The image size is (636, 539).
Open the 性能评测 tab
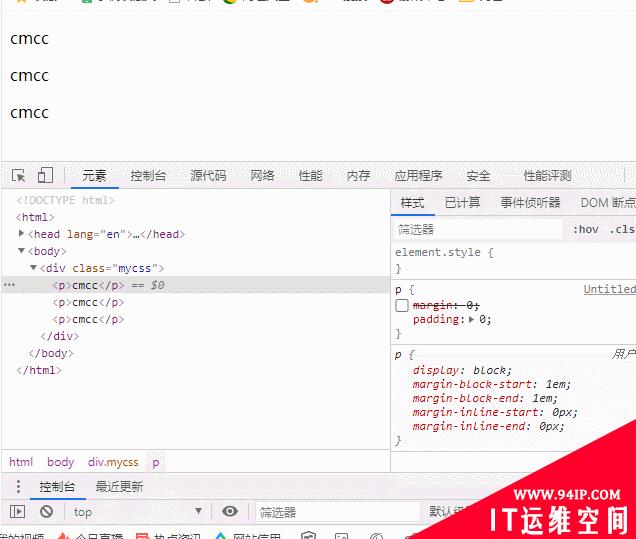click(x=548, y=176)
